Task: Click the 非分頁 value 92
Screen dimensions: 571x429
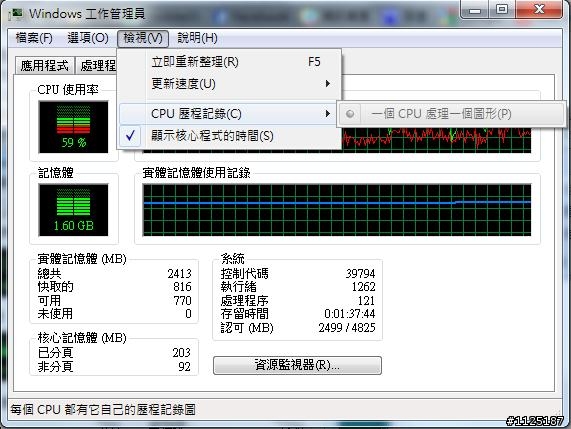Action: (x=184, y=366)
